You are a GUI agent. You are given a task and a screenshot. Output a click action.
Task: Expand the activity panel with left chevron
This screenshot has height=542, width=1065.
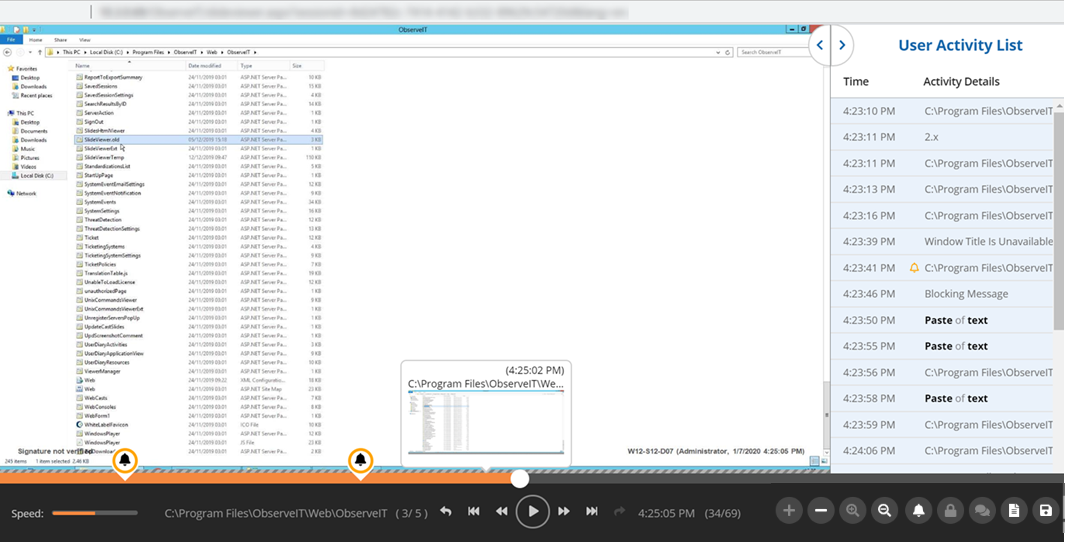click(x=820, y=45)
